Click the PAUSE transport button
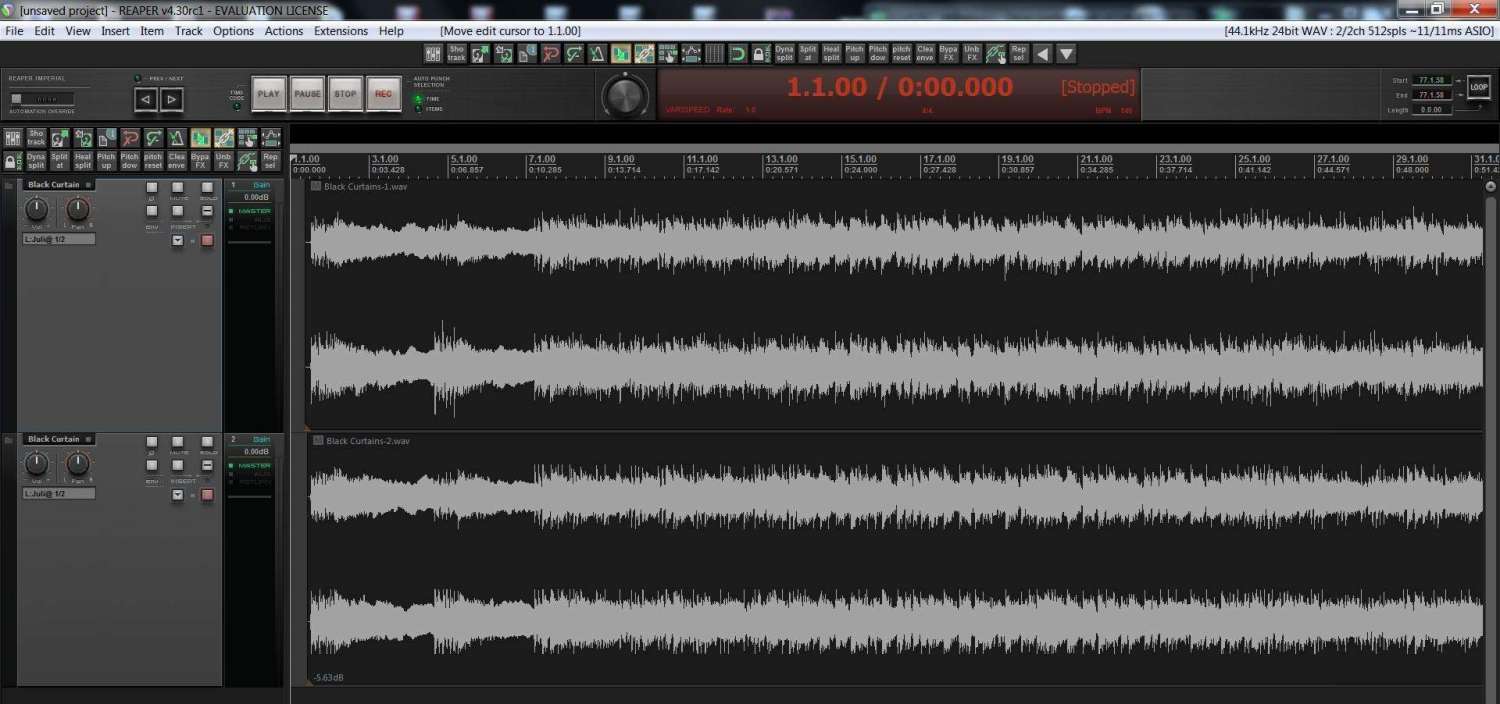 pyautogui.click(x=307, y=94)
